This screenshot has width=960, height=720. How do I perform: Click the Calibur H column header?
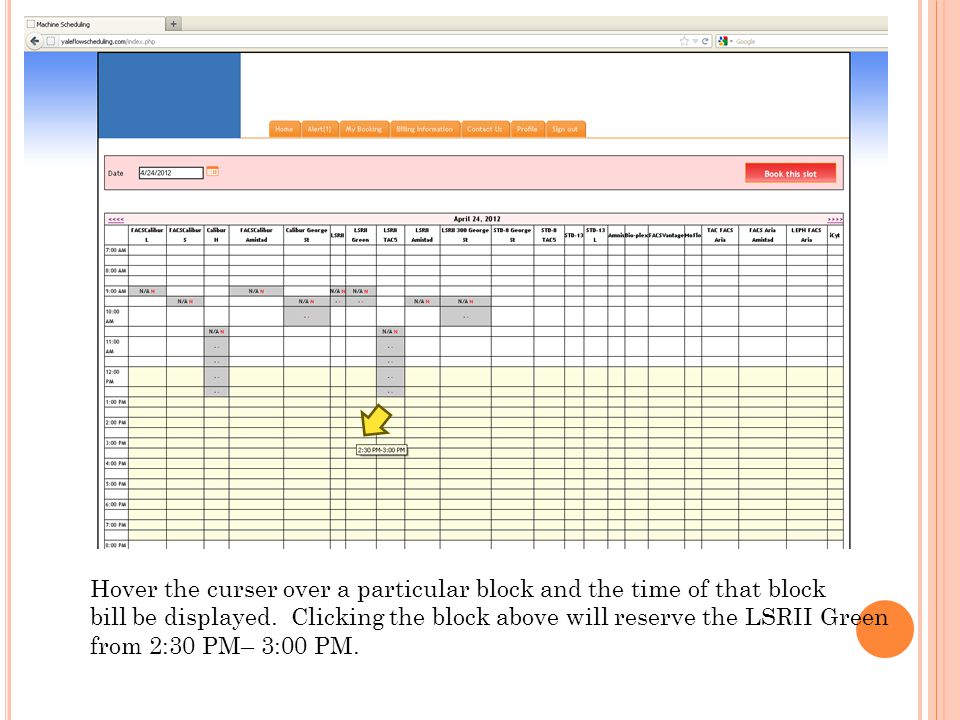216,235
